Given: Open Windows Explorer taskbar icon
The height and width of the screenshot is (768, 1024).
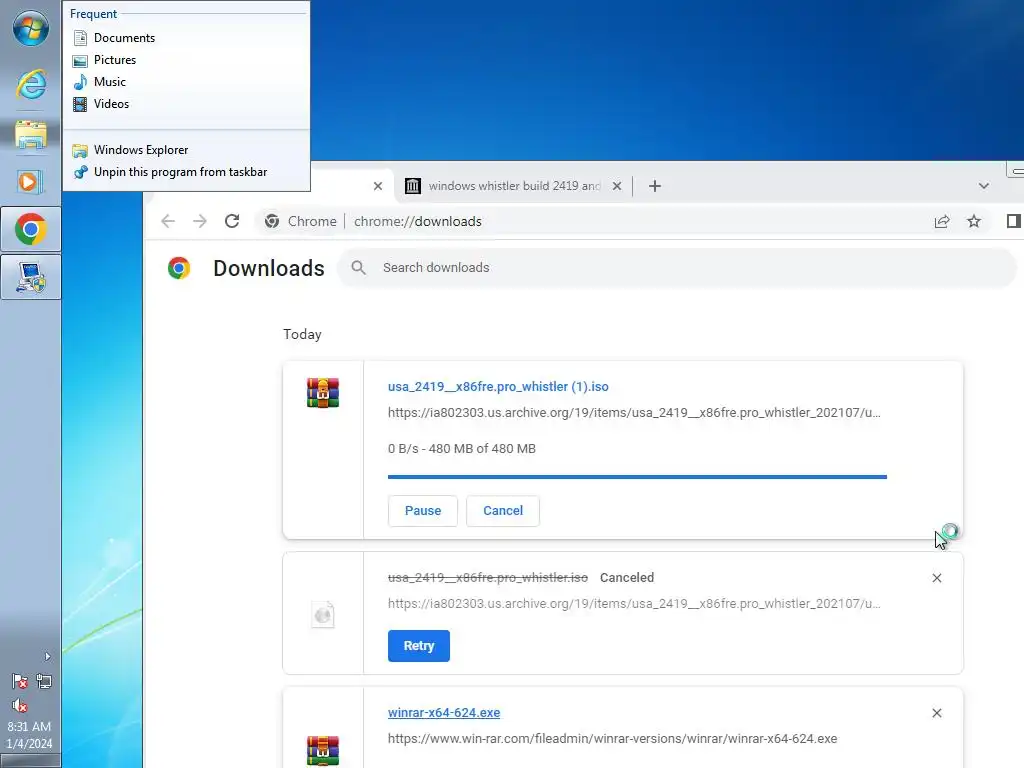Looking at the screenshot, I should [31, 135].
